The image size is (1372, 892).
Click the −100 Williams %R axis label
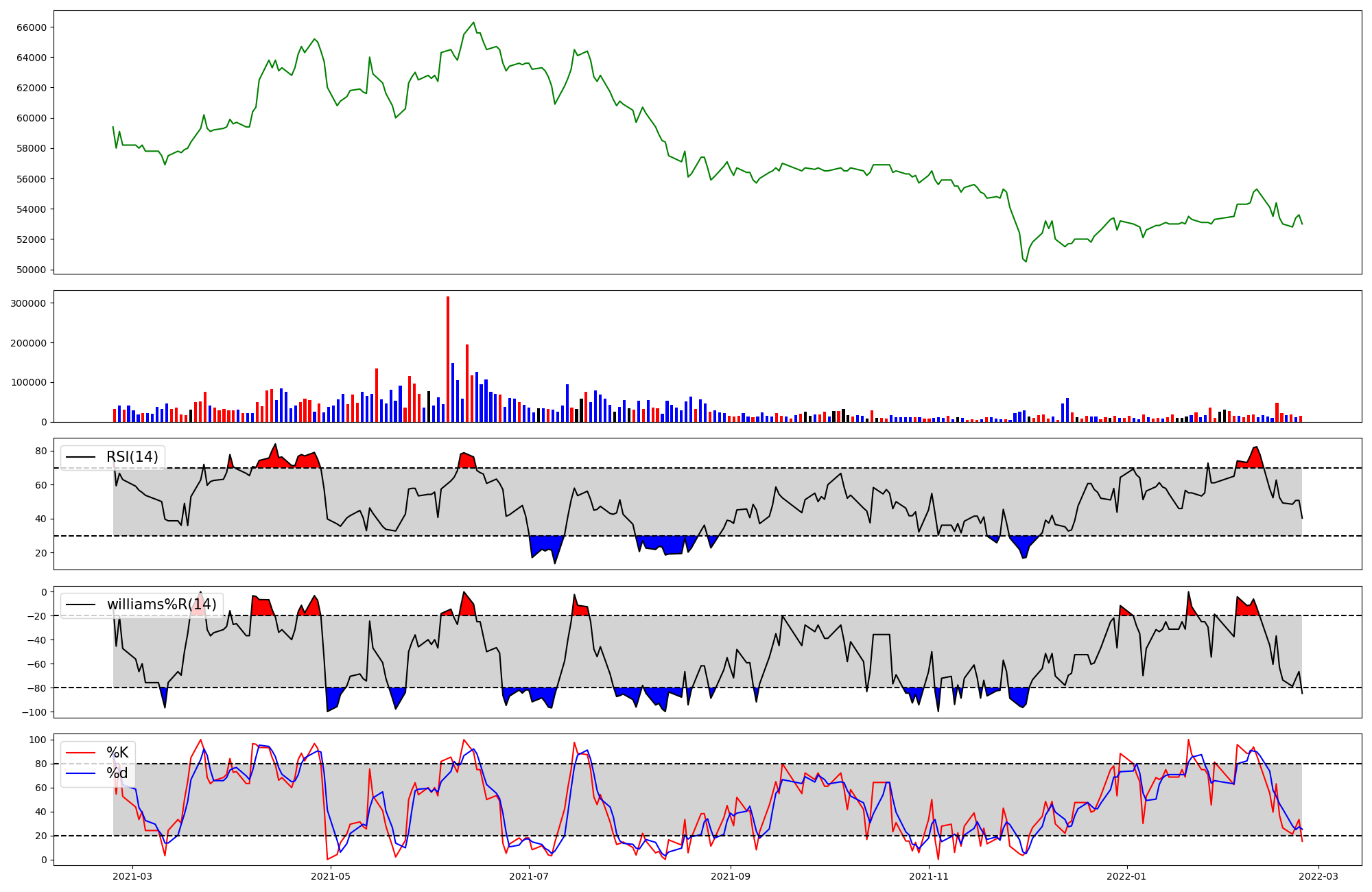34,712
